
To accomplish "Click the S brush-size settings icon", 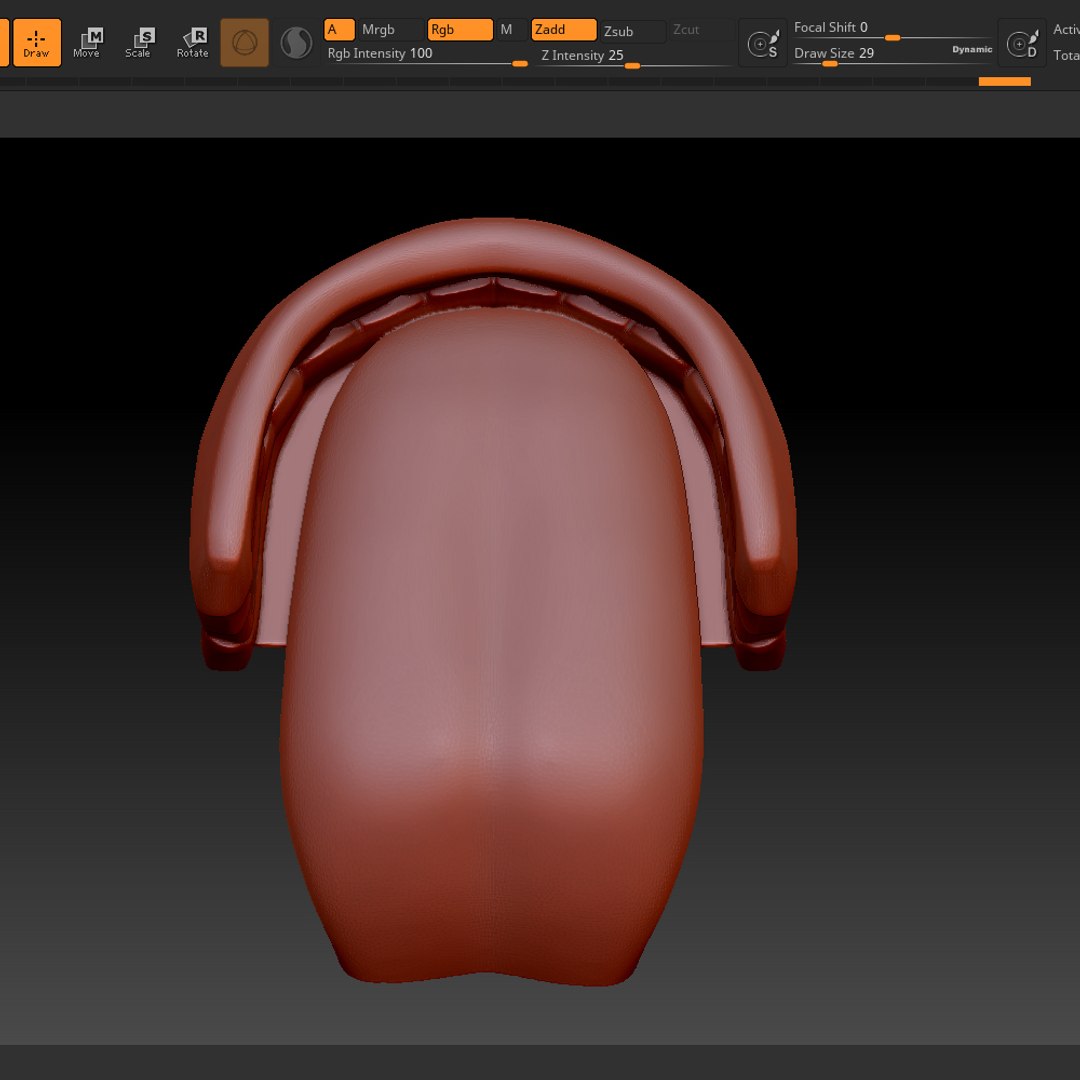I will [762, 43].
